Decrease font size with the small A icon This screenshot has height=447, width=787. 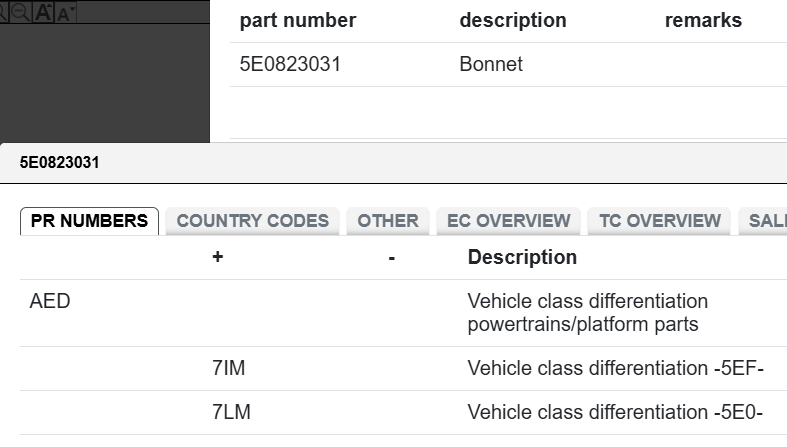(x=66, y=13)
